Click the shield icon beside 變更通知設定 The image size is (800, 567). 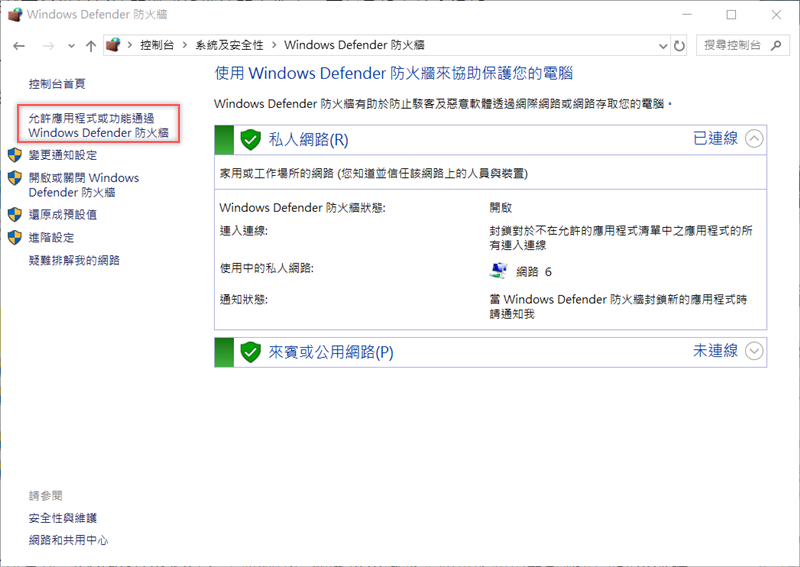tap(15, 155)
